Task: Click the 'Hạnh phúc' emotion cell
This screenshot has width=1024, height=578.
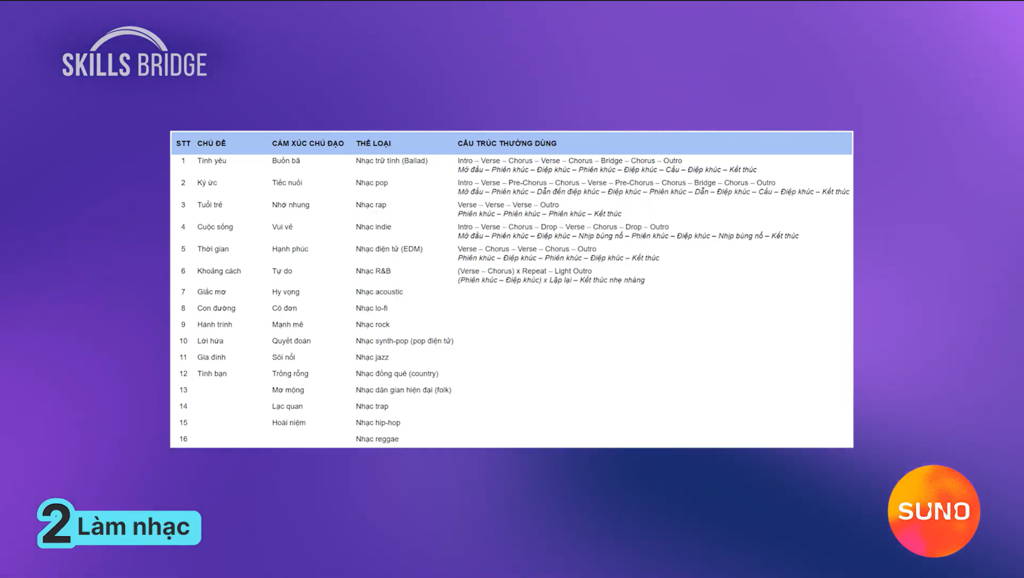Action: tap(290, 249)
